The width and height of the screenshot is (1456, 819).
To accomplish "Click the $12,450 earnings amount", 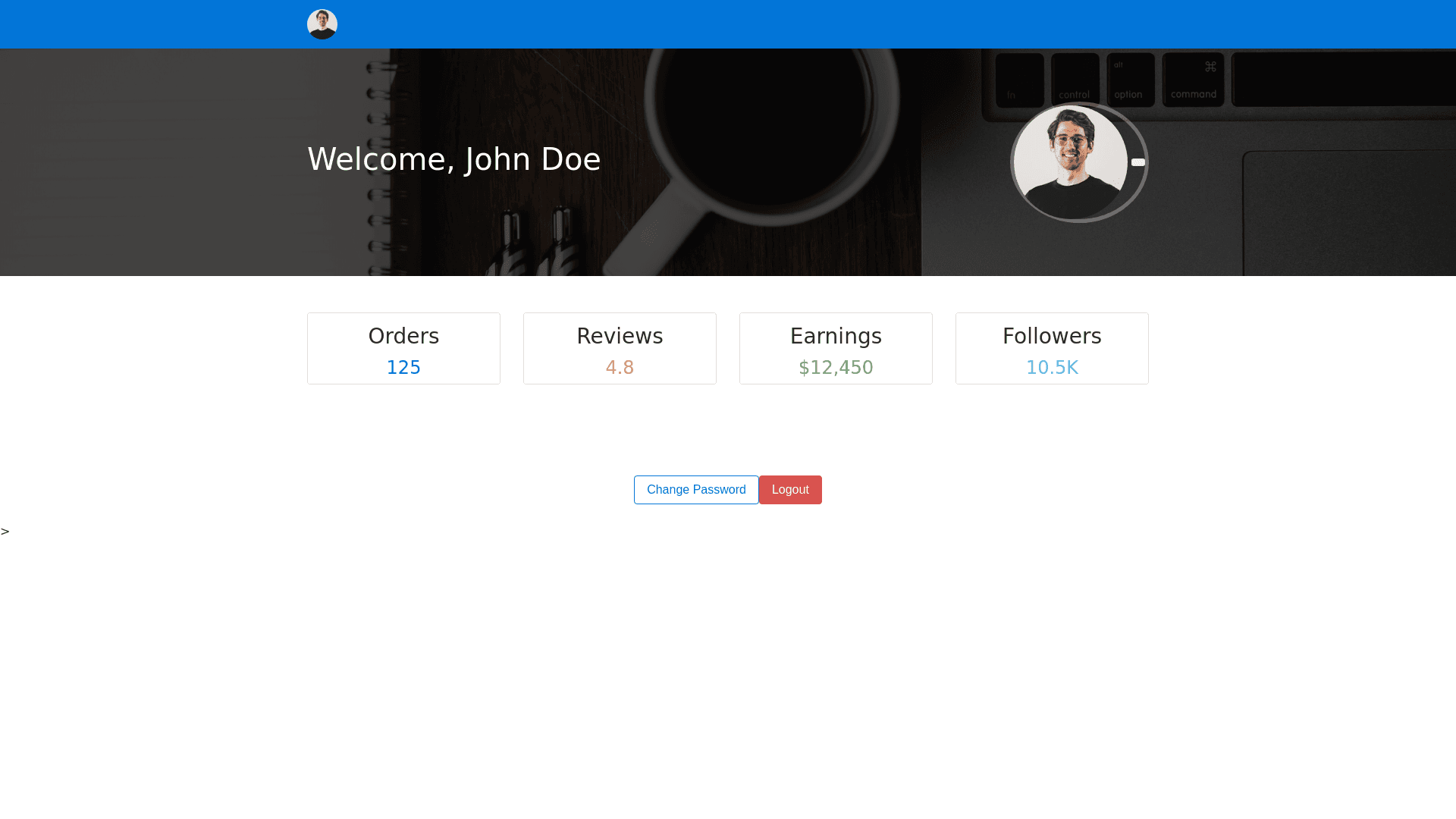I will point(836,368).
